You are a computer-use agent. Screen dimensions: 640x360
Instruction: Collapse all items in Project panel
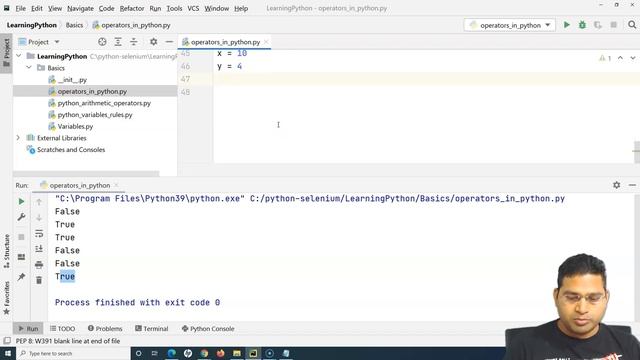(x=133, y=42)
